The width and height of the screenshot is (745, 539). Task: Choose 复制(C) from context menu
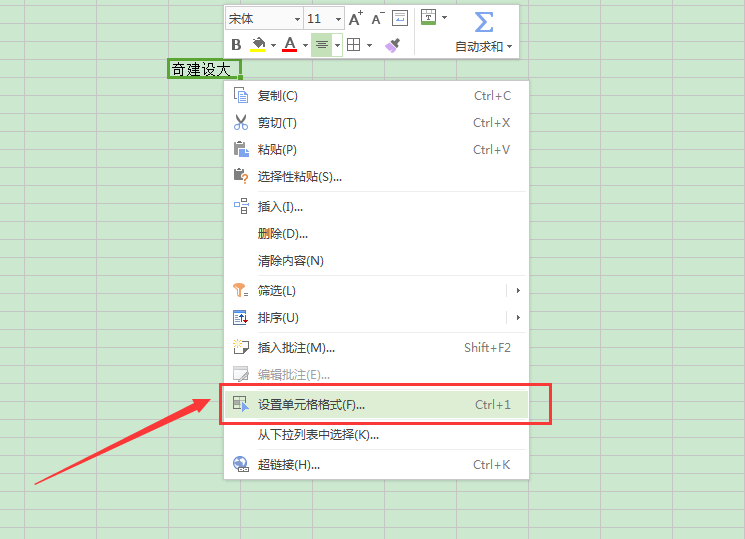(376, 96)
